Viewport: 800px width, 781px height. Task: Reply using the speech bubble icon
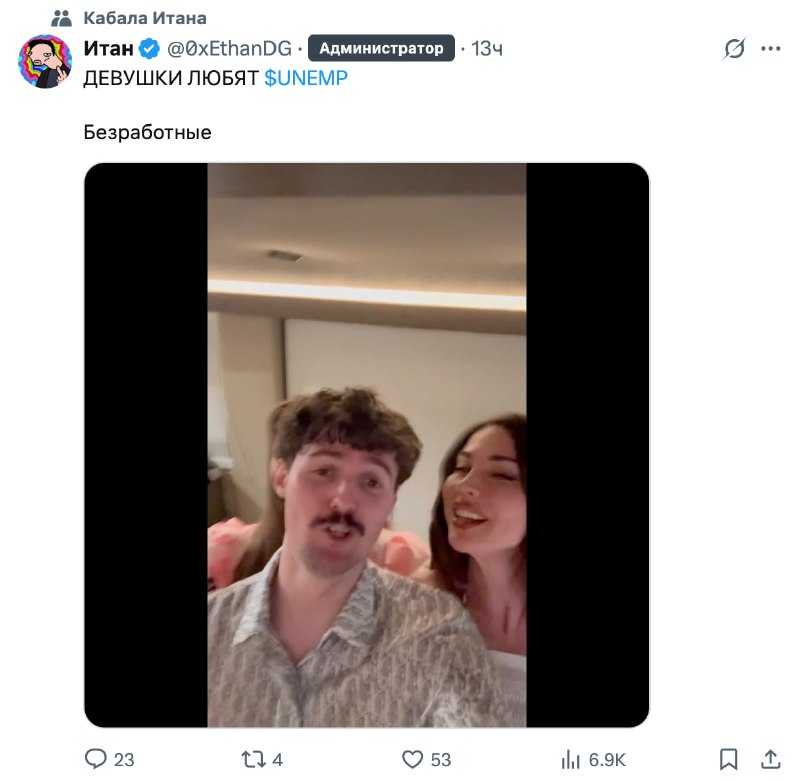tap(96, 759)
